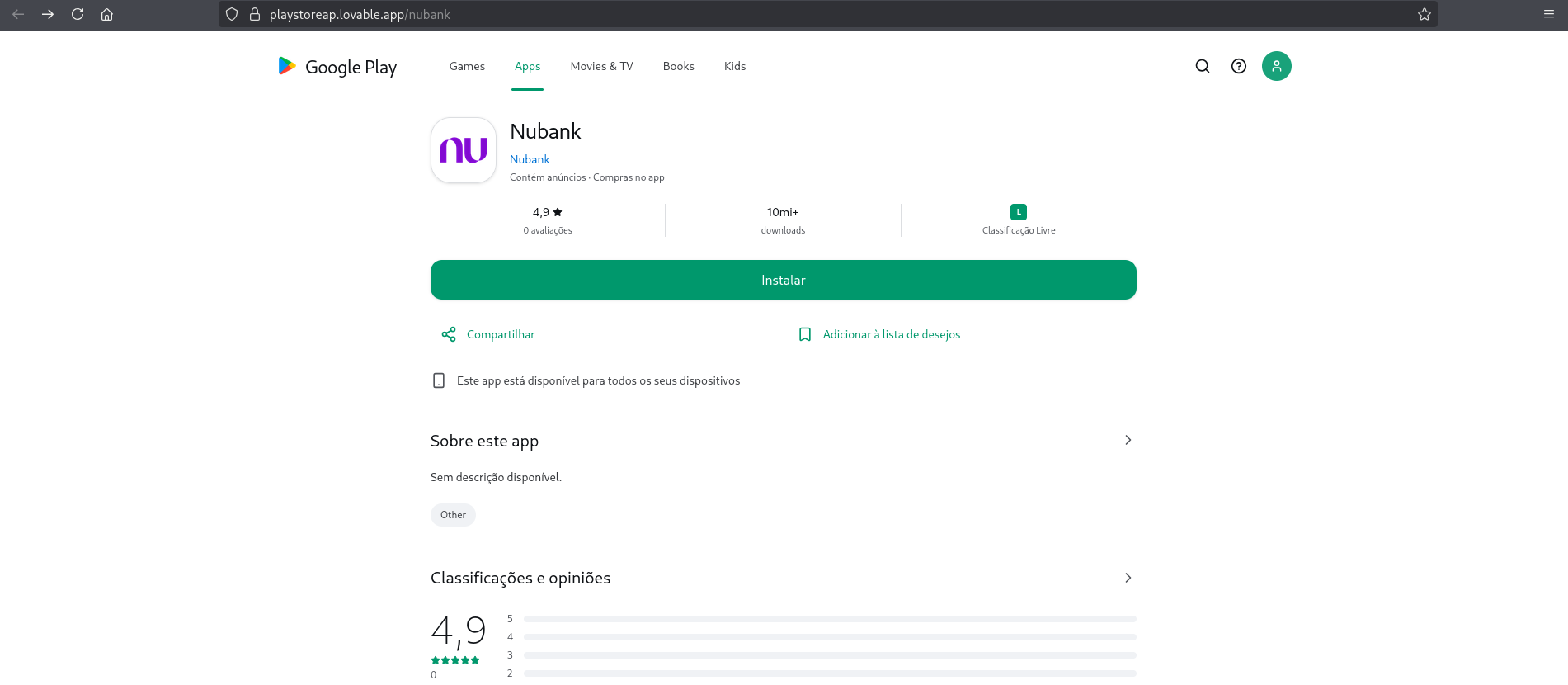This screenshot has width=1568, height=685.
Task: Click the padlock site security icon
Action: click(x=255, y=14)
